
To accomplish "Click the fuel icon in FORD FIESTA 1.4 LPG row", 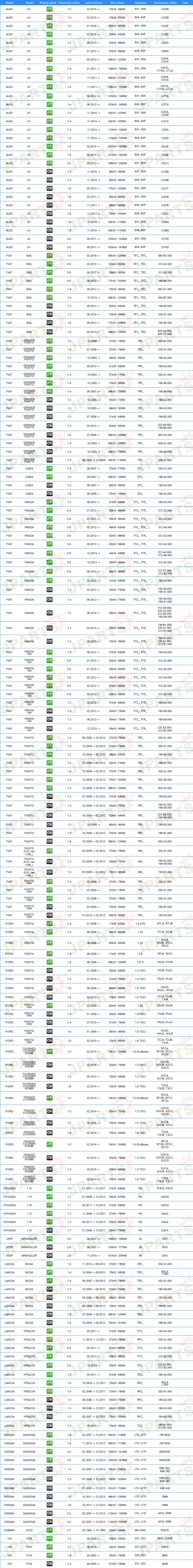I will (50, 923).
